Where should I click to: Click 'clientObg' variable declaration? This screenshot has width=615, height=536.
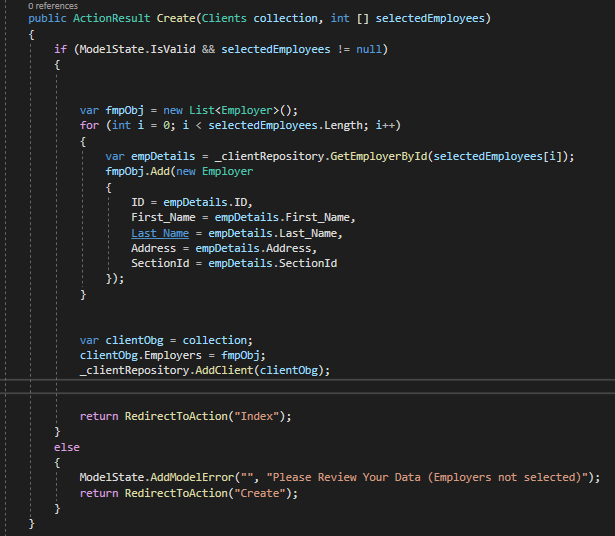click(135, 340)
